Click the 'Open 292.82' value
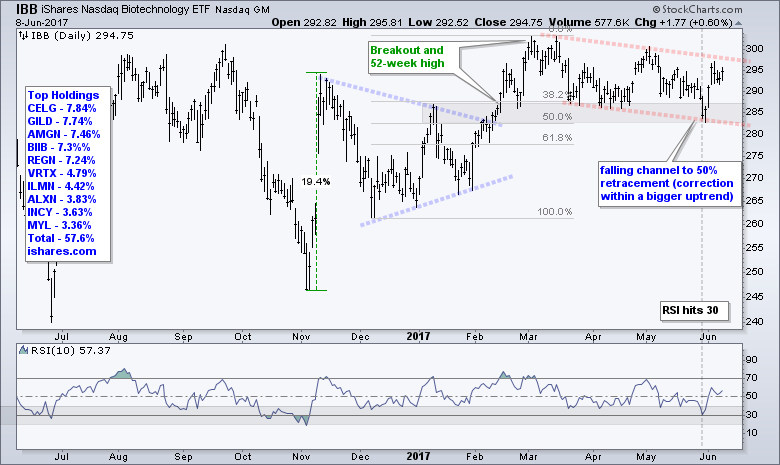This screenshot has height=465, width=780. pos(303,22)
